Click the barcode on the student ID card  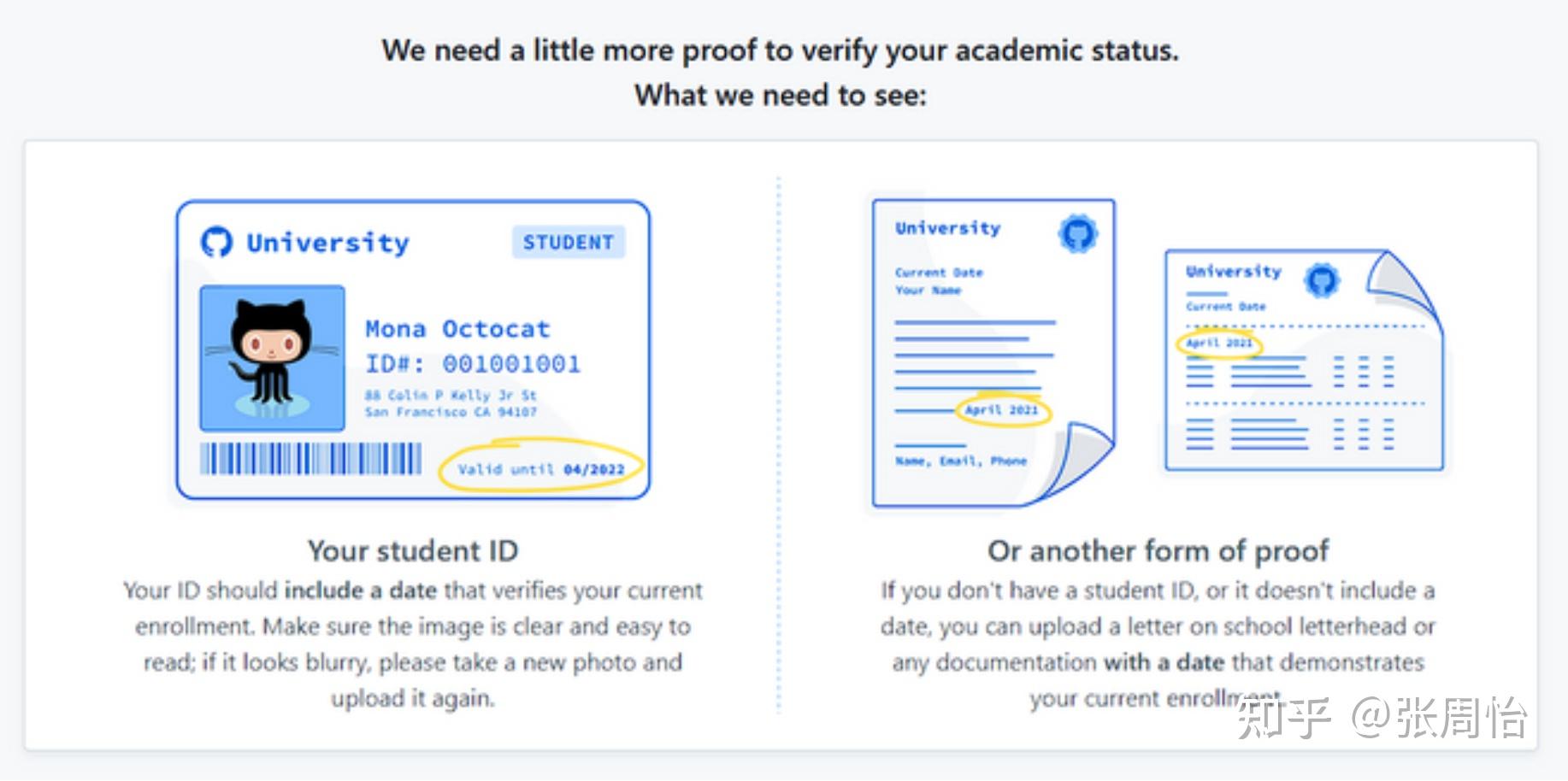coord(311,459)
